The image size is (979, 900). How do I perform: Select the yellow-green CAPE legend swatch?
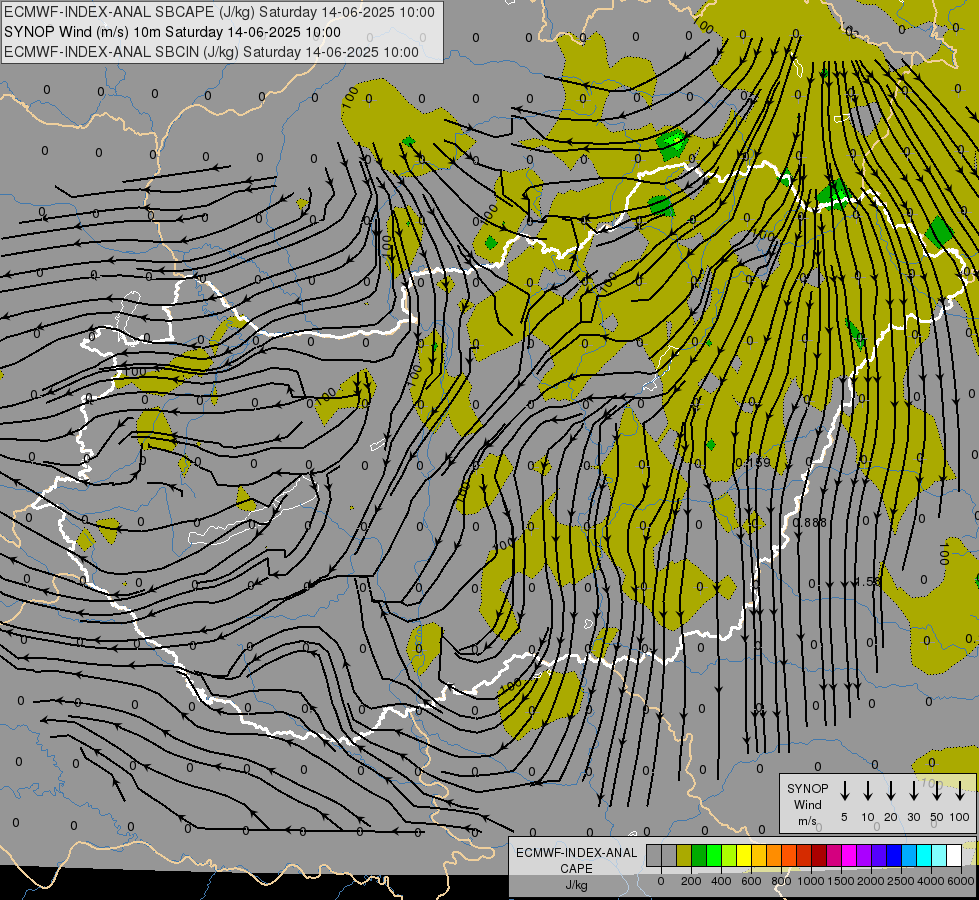pos(729,855)
